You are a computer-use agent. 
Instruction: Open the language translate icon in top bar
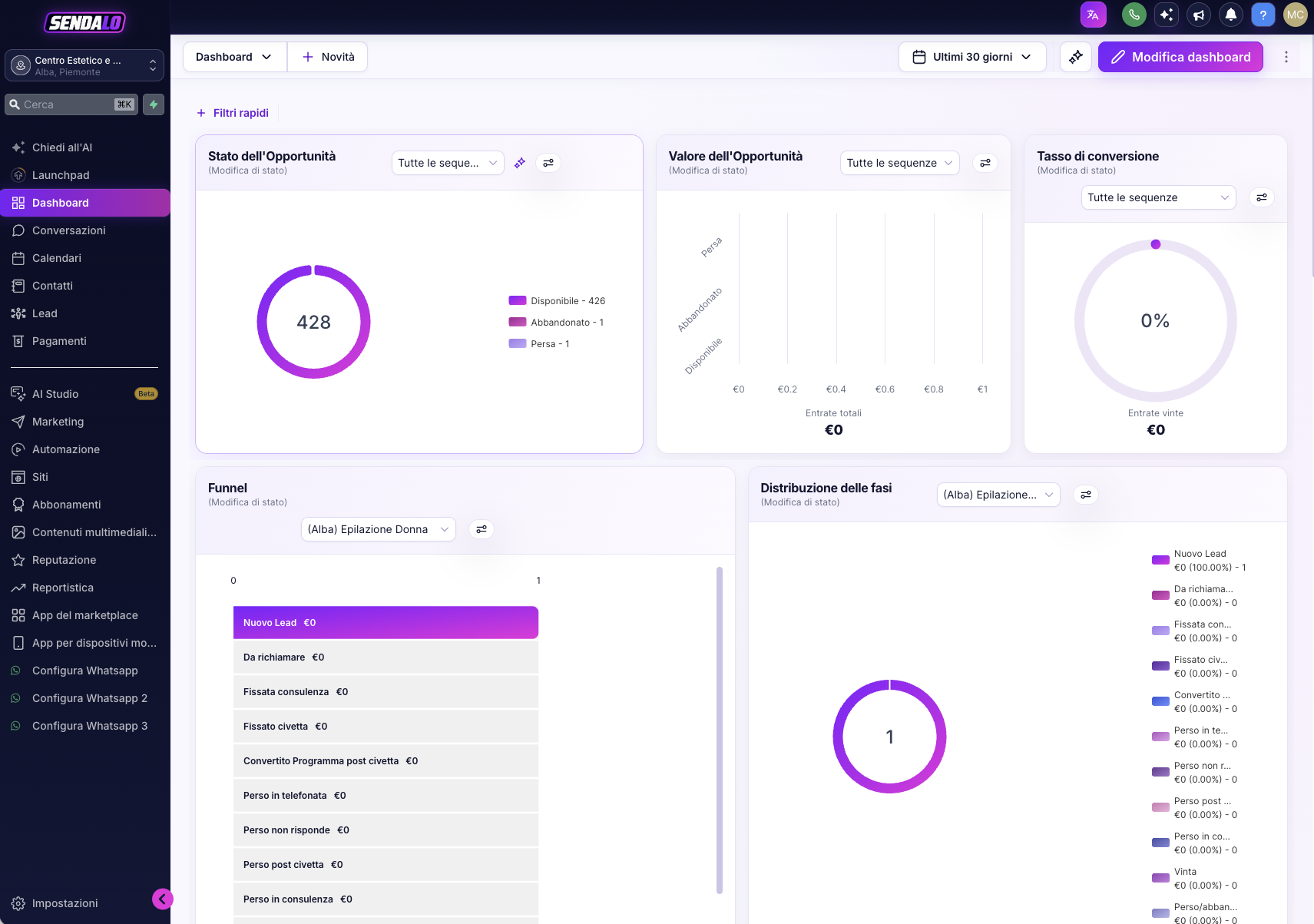(x=1093, y=15)
